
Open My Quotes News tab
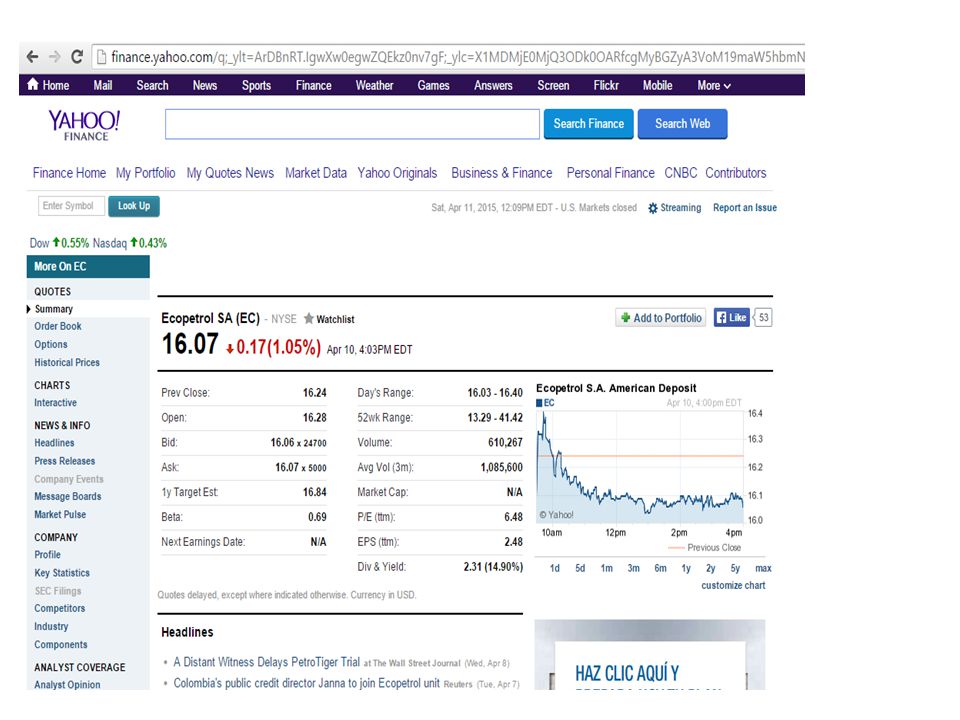[x=230, y=173]
